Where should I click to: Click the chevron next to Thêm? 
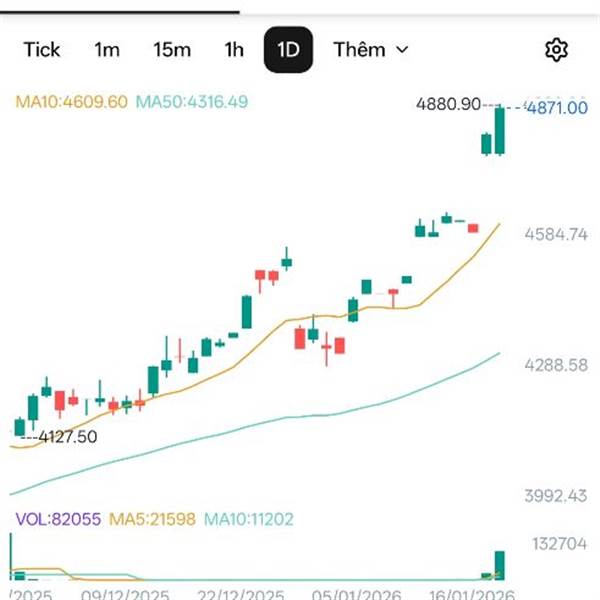(402, 49)
